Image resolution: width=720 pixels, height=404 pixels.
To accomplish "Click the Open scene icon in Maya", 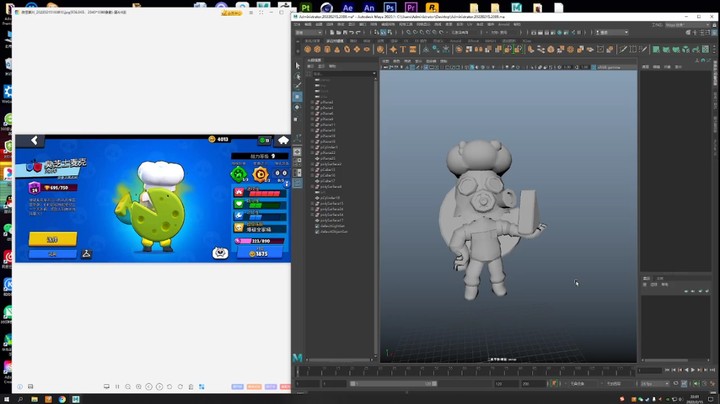I will point(339,32).
